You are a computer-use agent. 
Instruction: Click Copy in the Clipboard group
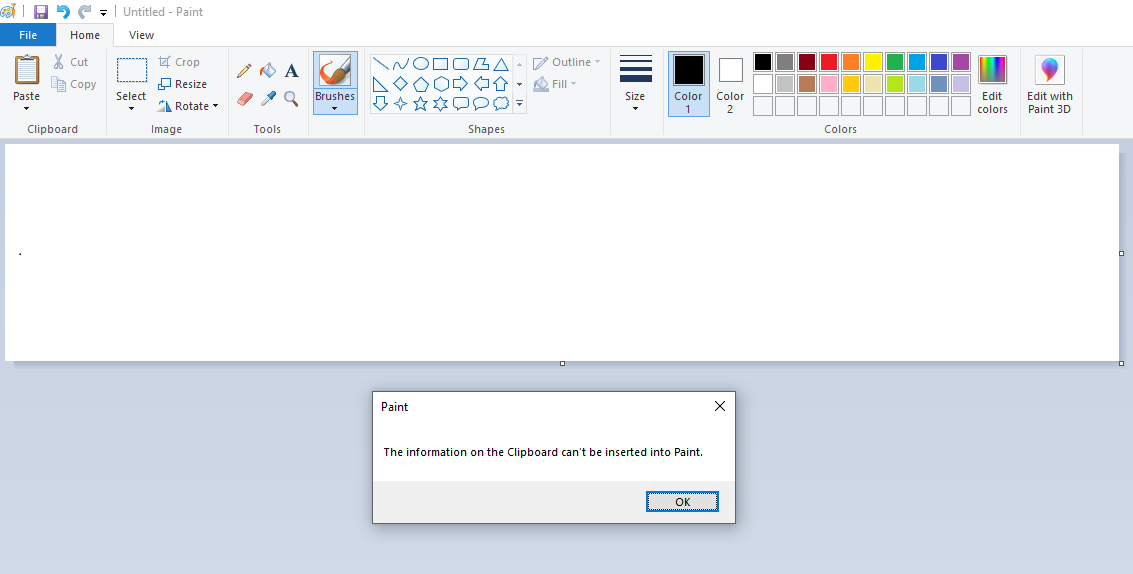(74, 84)
